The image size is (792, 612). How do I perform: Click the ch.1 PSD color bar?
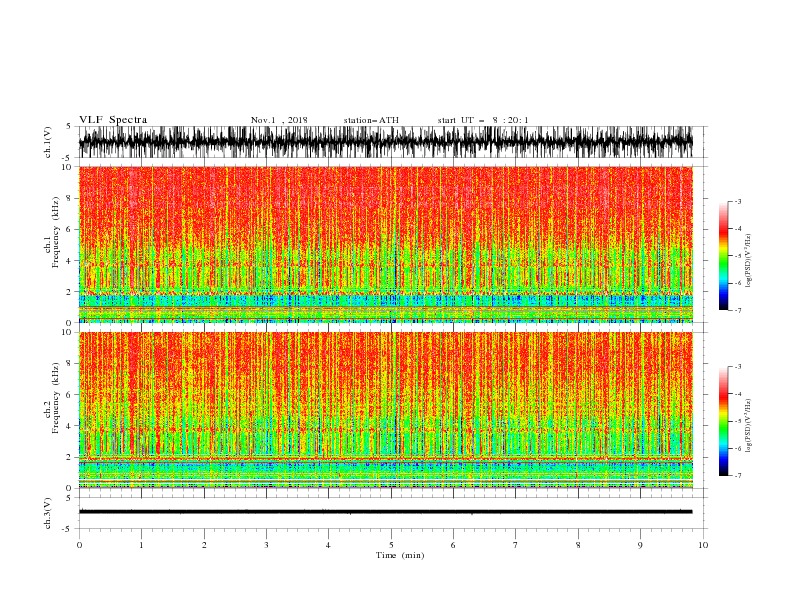723,256
